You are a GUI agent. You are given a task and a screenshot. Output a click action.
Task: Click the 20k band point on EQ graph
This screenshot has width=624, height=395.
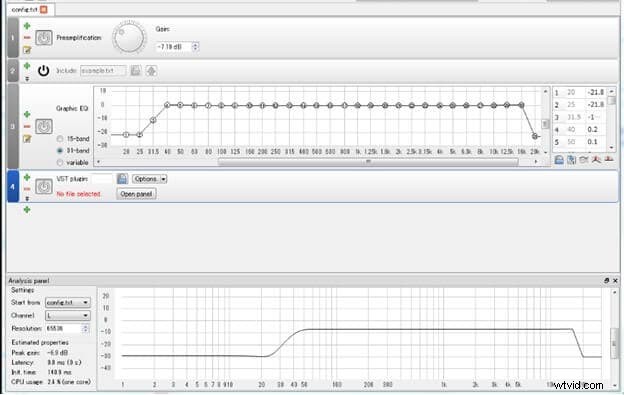point(534,136)
